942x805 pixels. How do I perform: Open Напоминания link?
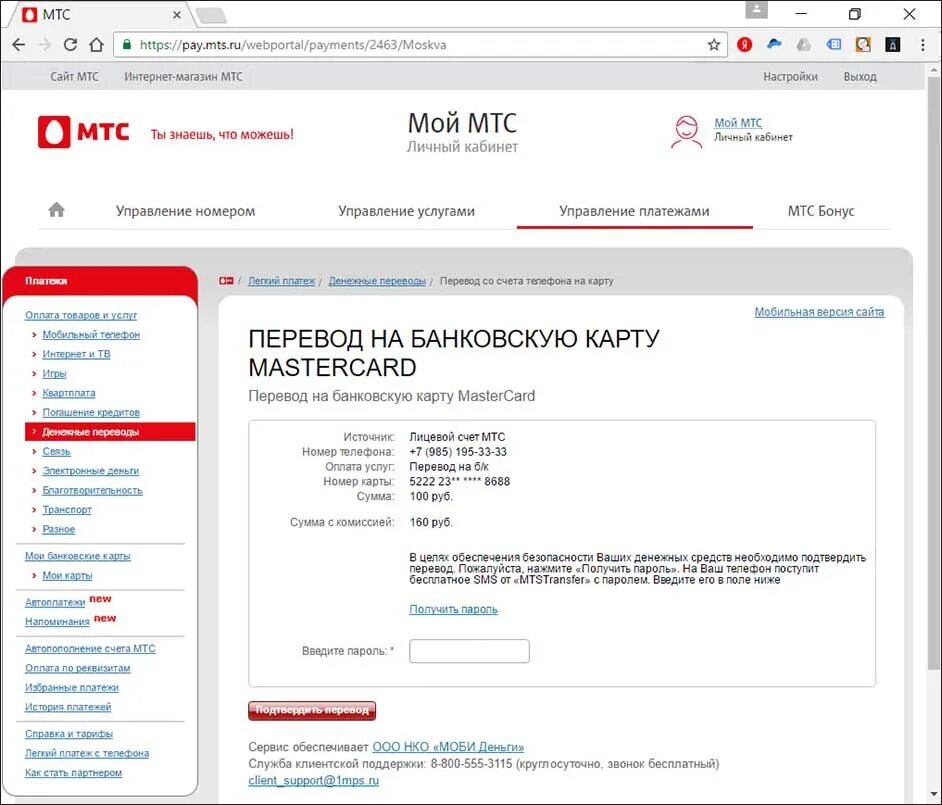[57, 622]
